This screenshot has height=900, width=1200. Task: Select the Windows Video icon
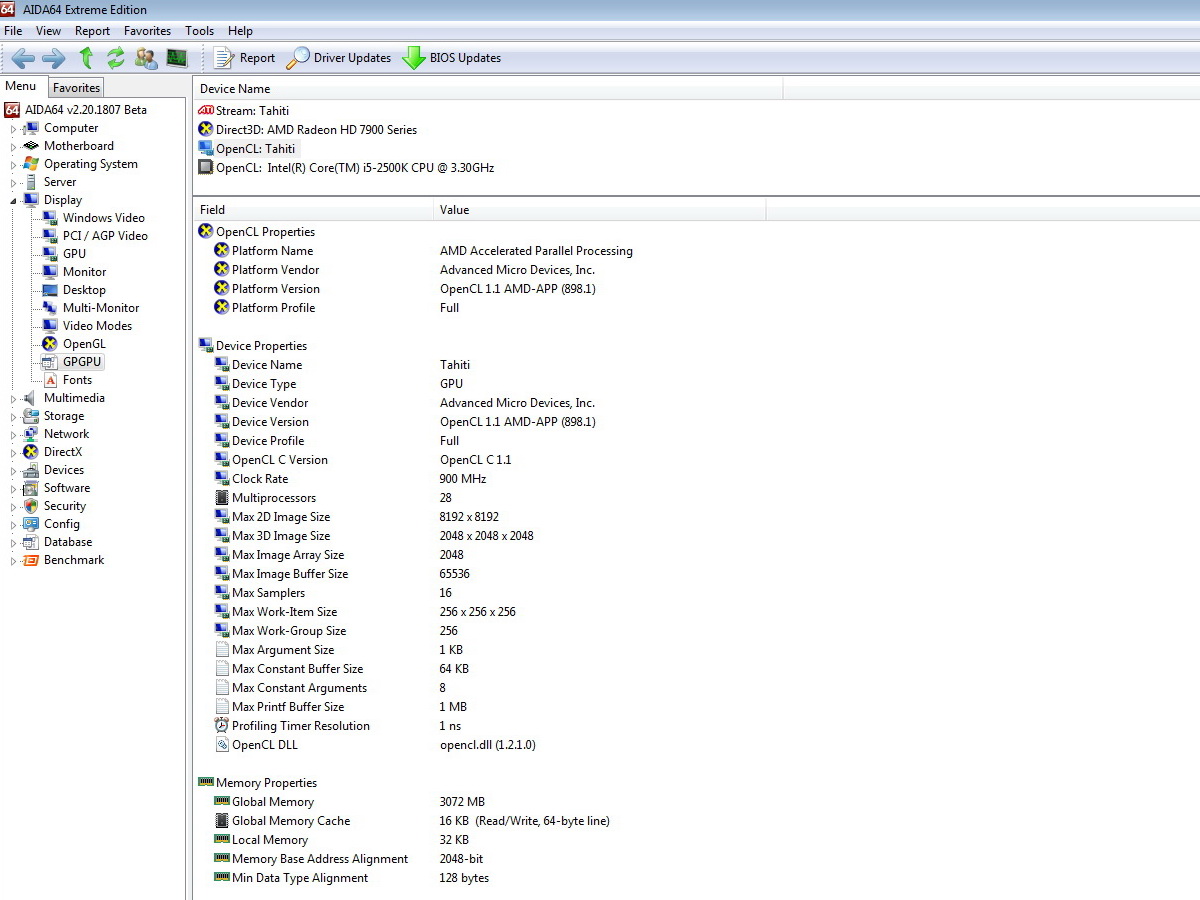pyautogui.click(x=50, y=218)
